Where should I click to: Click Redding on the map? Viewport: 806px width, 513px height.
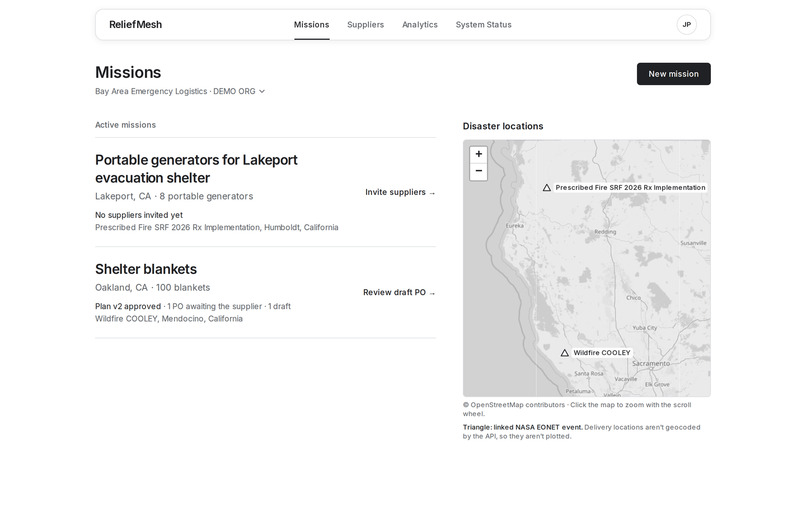click(605, 232)
